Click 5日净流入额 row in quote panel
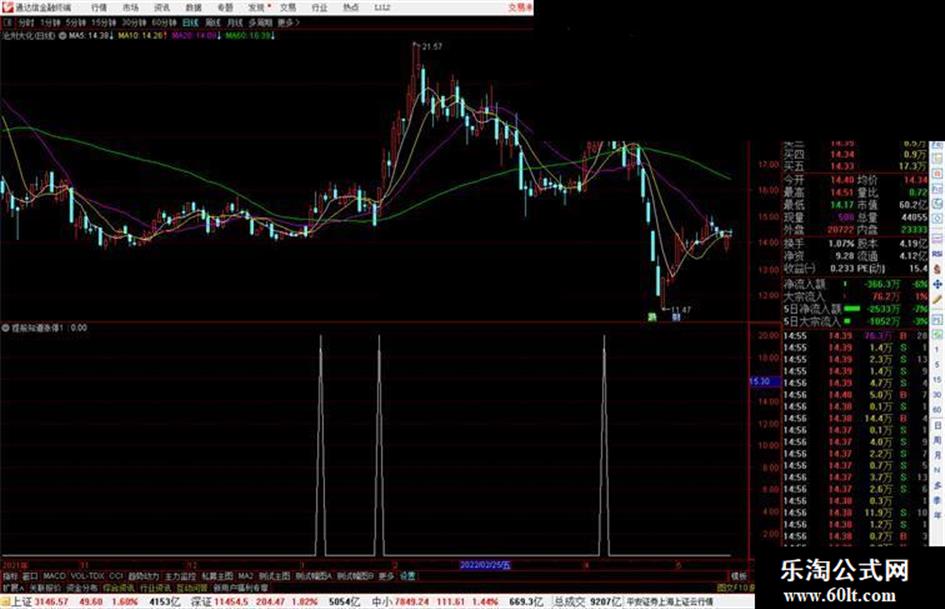This screenshot has width=945, height=609. 855,309
